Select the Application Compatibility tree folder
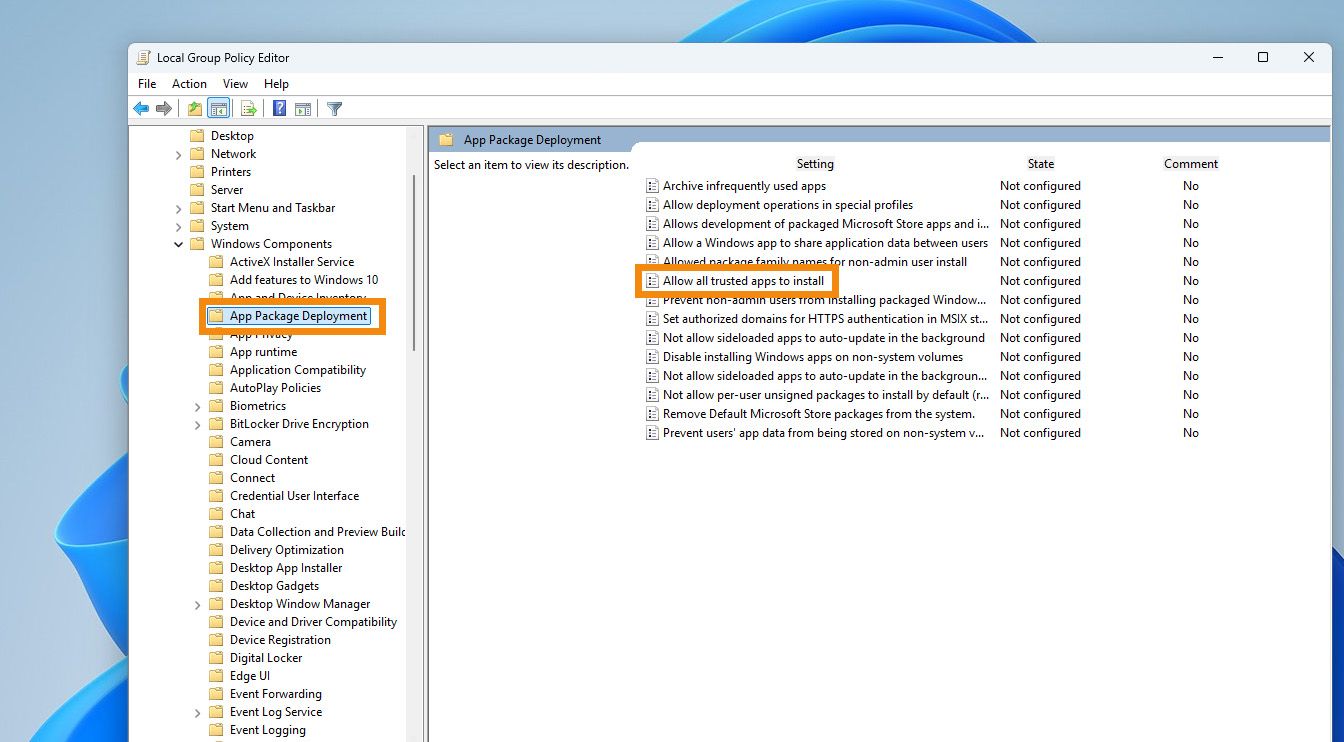The width and height of the screenshot is (1344, 742). coord(298,370)
